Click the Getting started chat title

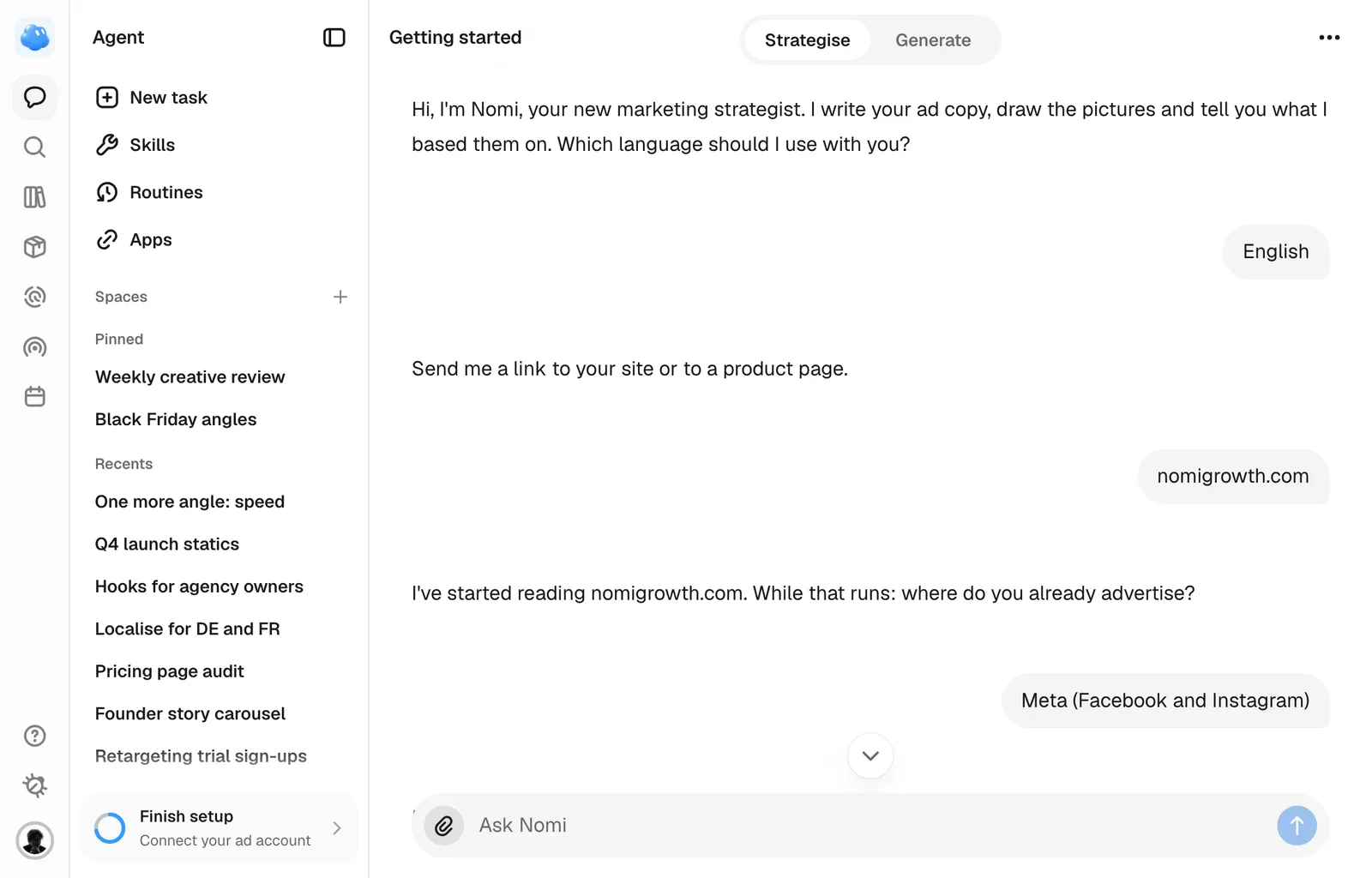click(455, 38)
